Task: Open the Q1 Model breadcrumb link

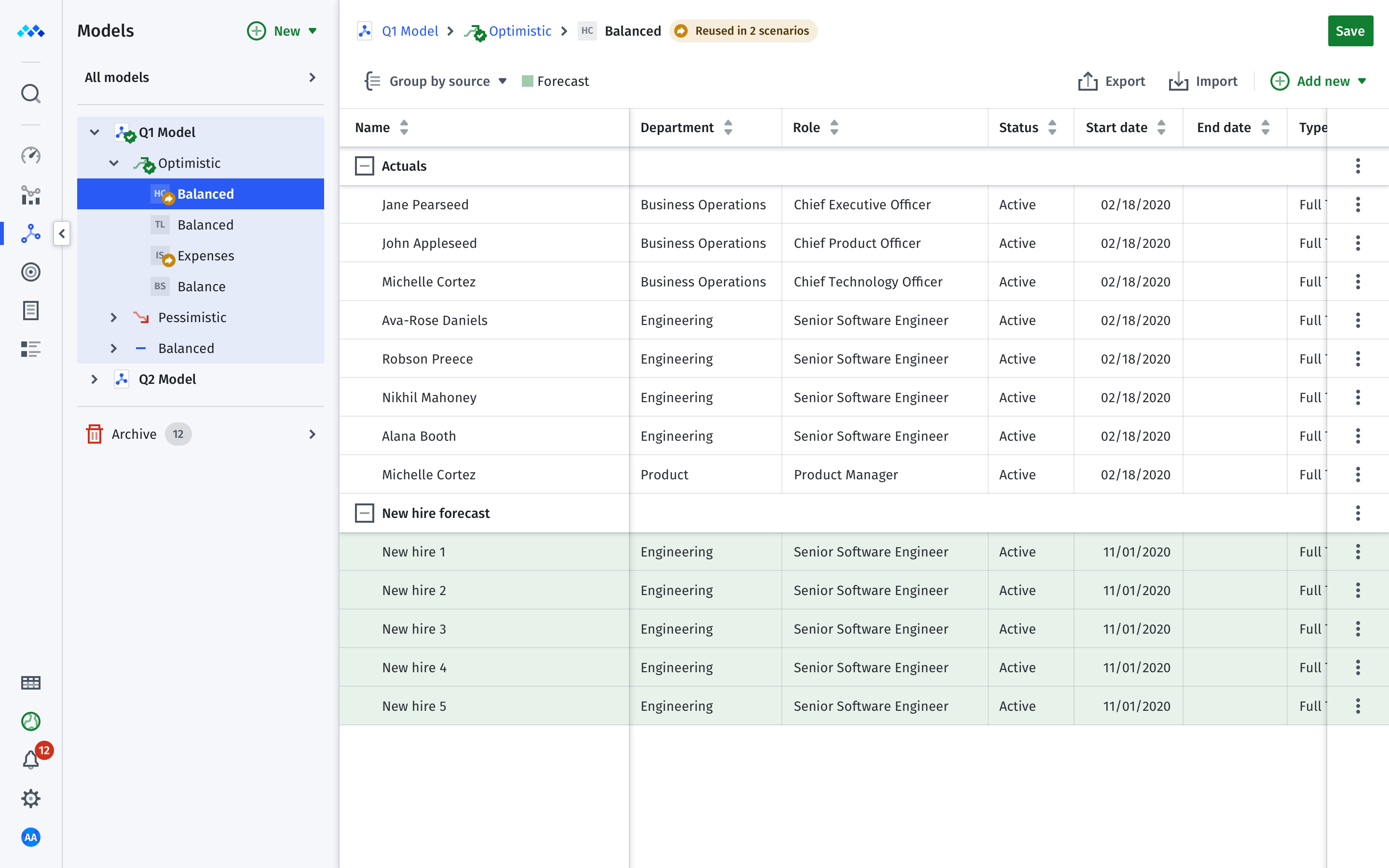Action: point(409,31)
